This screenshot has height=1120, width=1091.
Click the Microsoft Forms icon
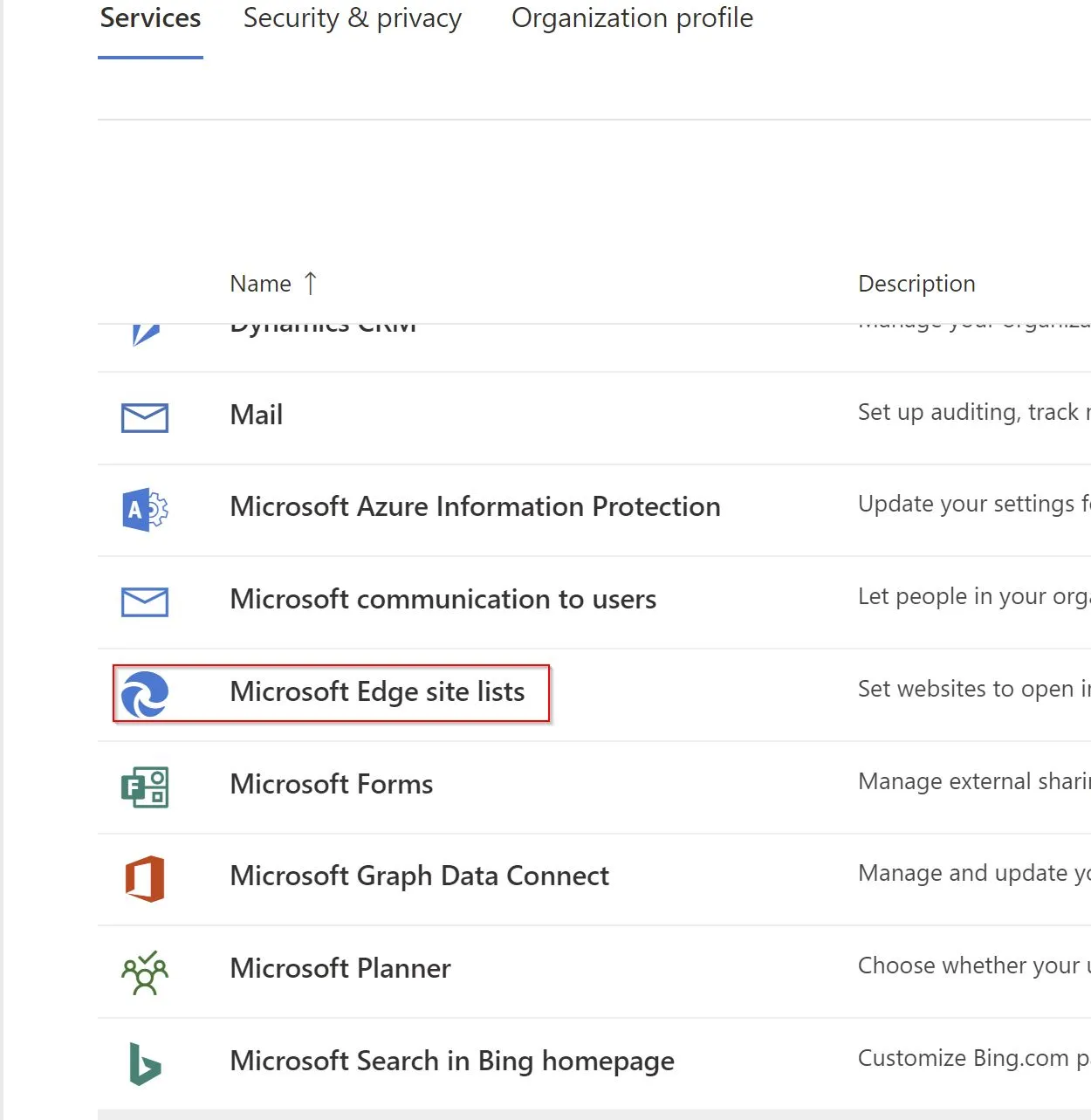coord(145,787)
